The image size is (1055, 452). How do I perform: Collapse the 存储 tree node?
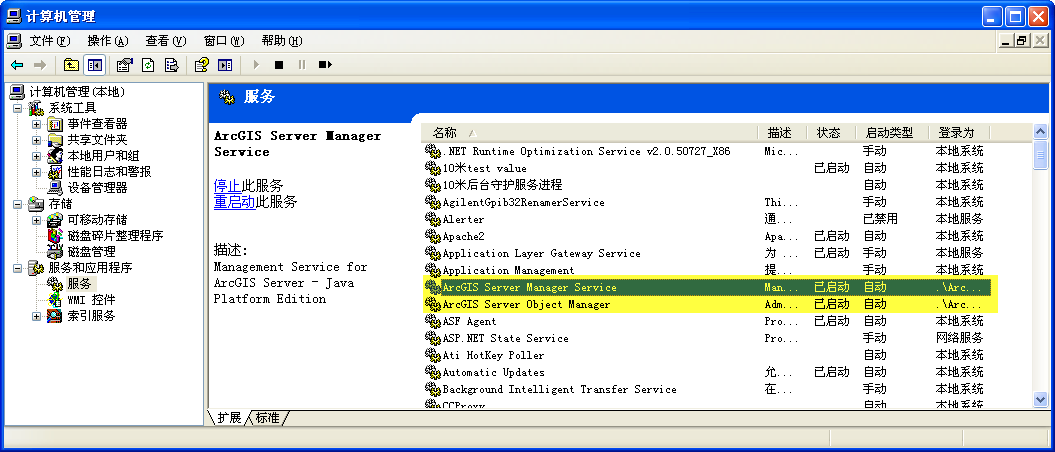tap(17, 204)
